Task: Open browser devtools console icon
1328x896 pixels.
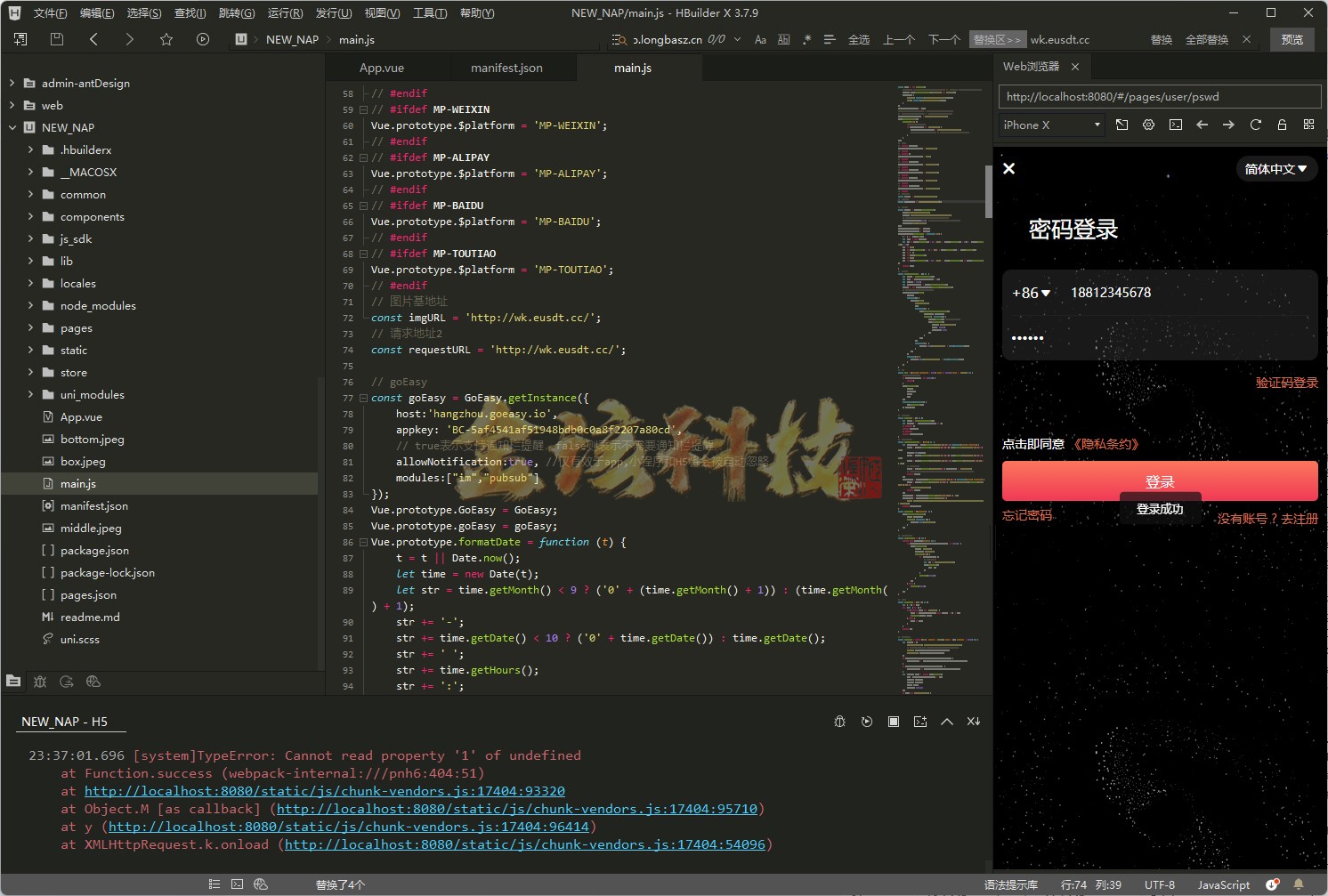Action: point(1175,125)
